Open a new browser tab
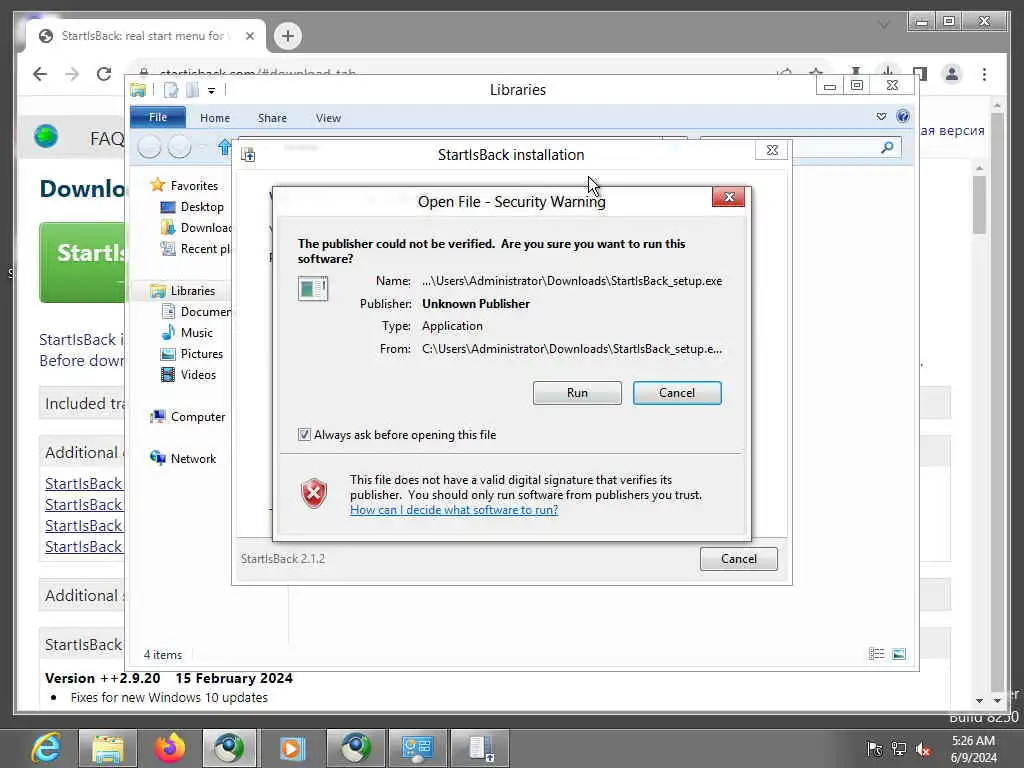Screen dimensions: 1024x768 (288, 36)
